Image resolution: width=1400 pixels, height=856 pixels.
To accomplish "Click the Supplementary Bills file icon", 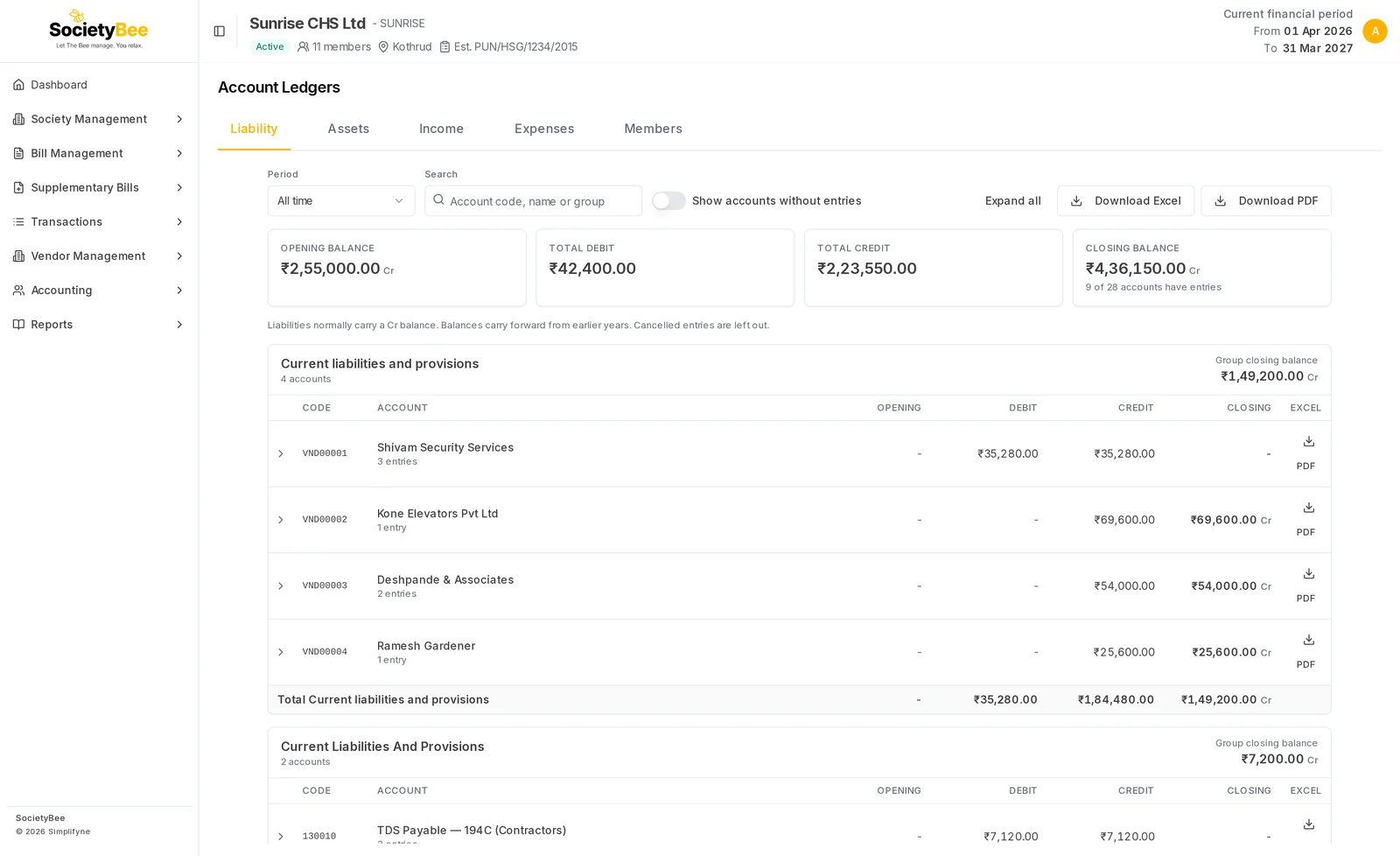I will (x=18, y=187).
